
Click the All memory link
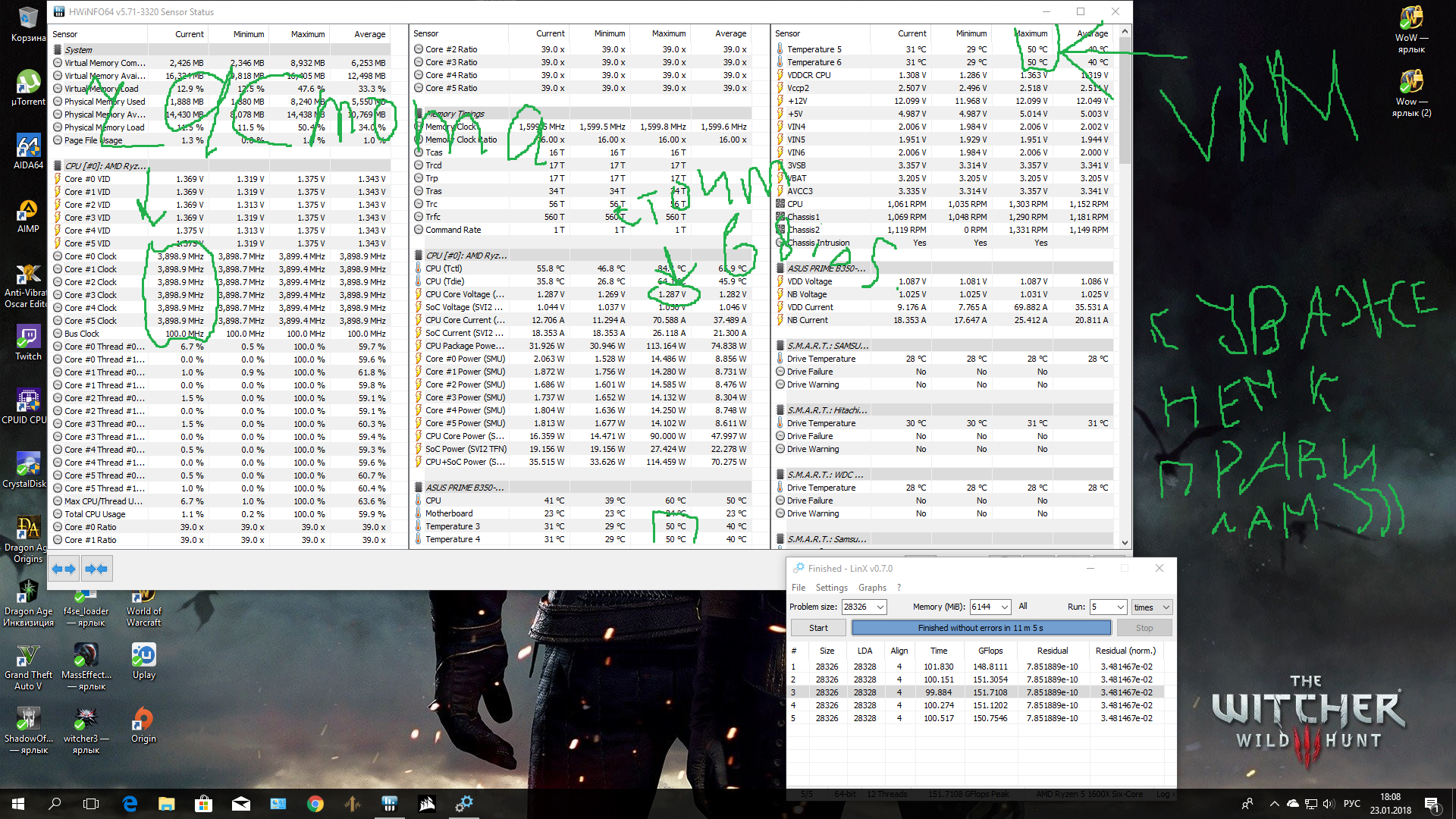[1023, 607]
